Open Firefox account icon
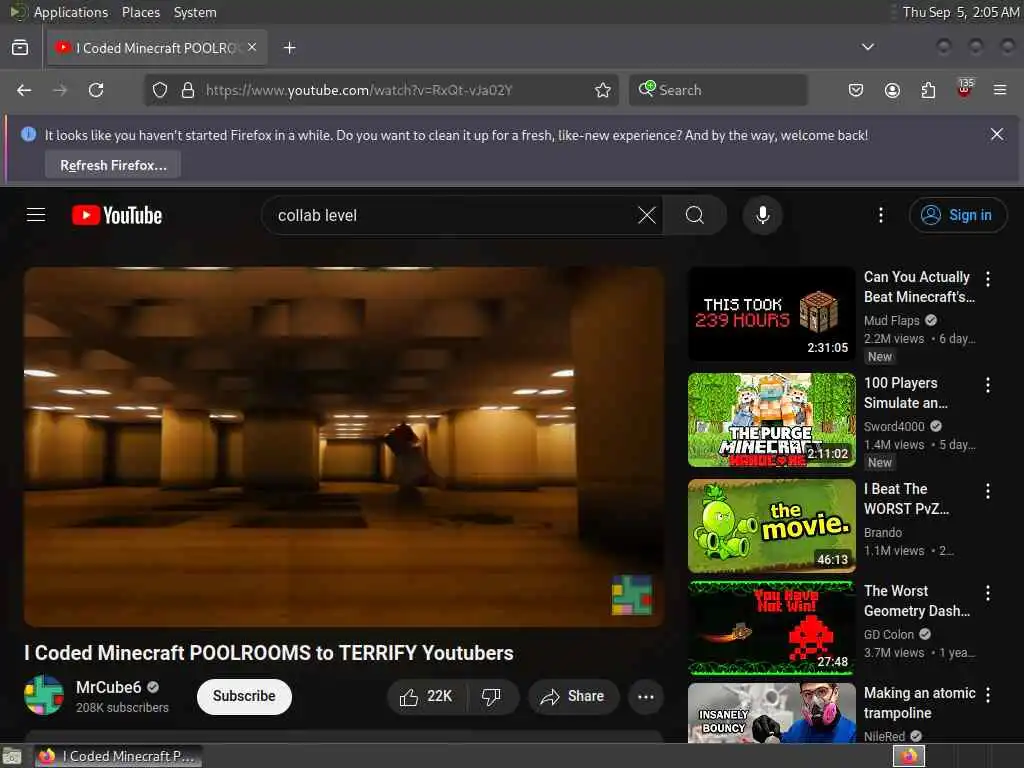The image size is (1024, 768). [892, 89]
